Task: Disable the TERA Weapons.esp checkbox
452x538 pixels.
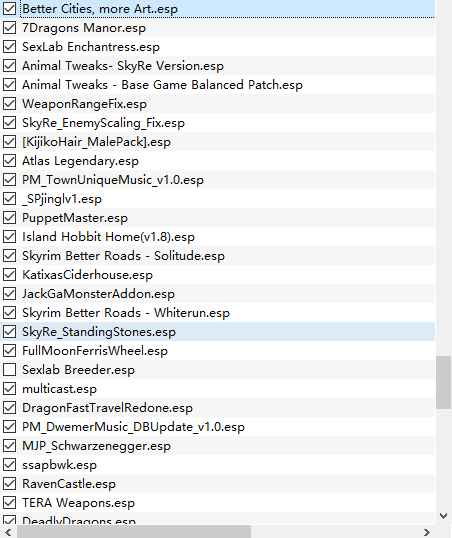Action: (9, 502)
